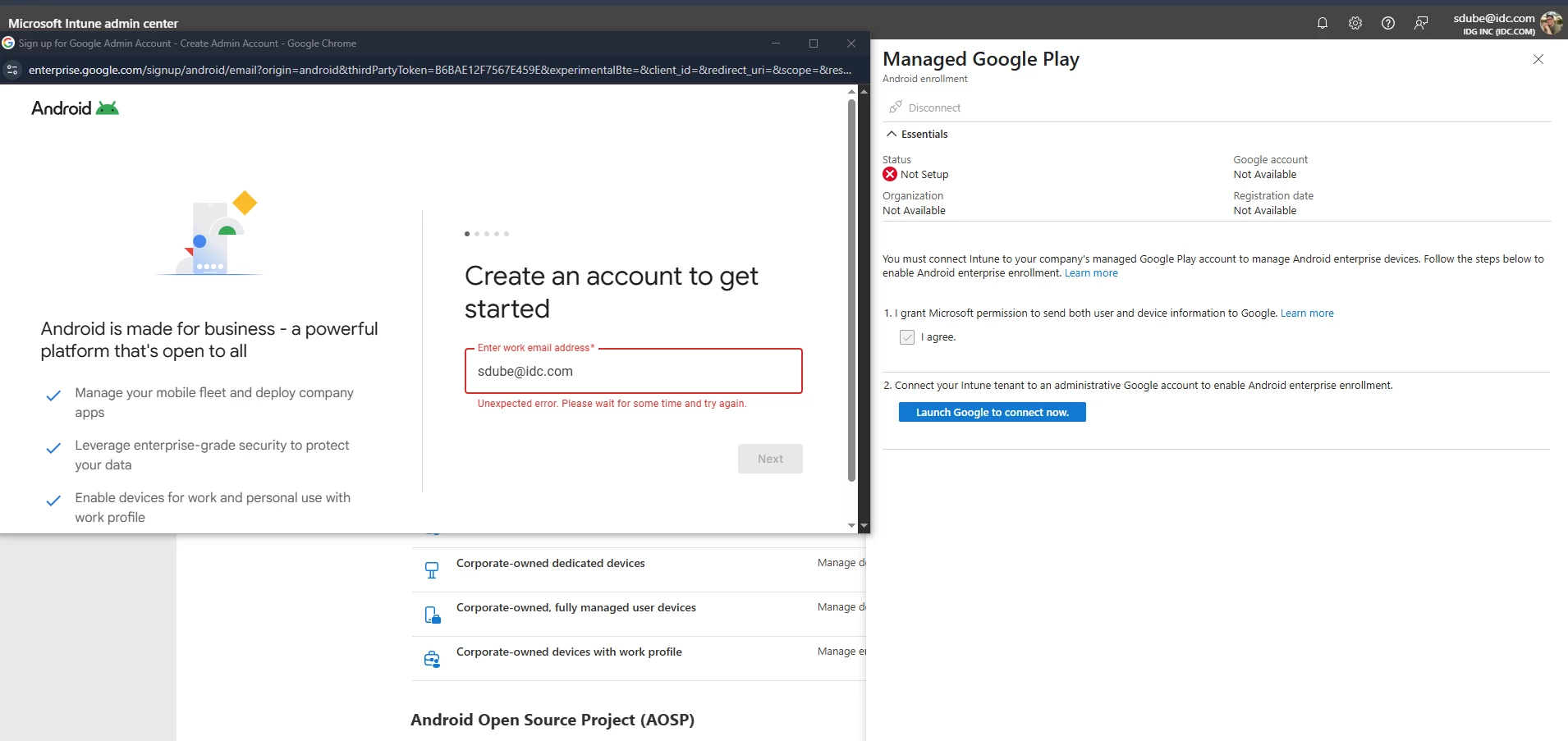Open the feedback icon in Intune header
The height and width of the screenshot is (741, 1568).
coord(1421,23)
